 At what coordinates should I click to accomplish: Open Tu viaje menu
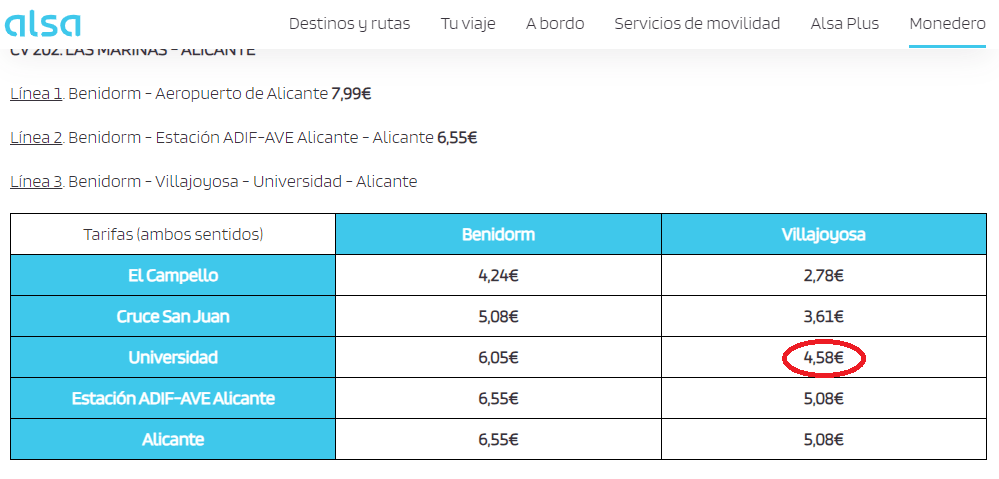pyautogui.click(x=468, y=23)
